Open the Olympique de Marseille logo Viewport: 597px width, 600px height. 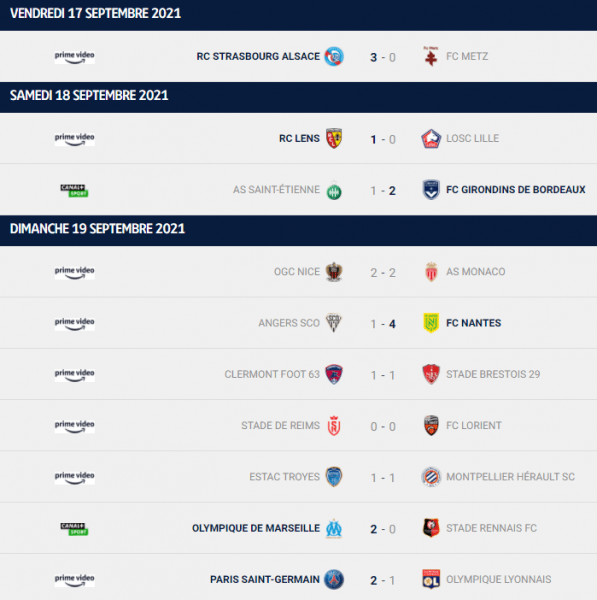(x=334, y=528)
